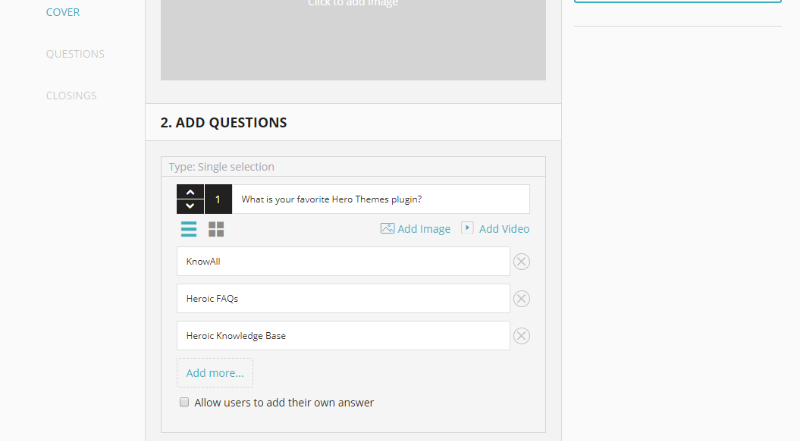Go to Questions section in sidebar
The image size is (800, 441).
point(75,54)
